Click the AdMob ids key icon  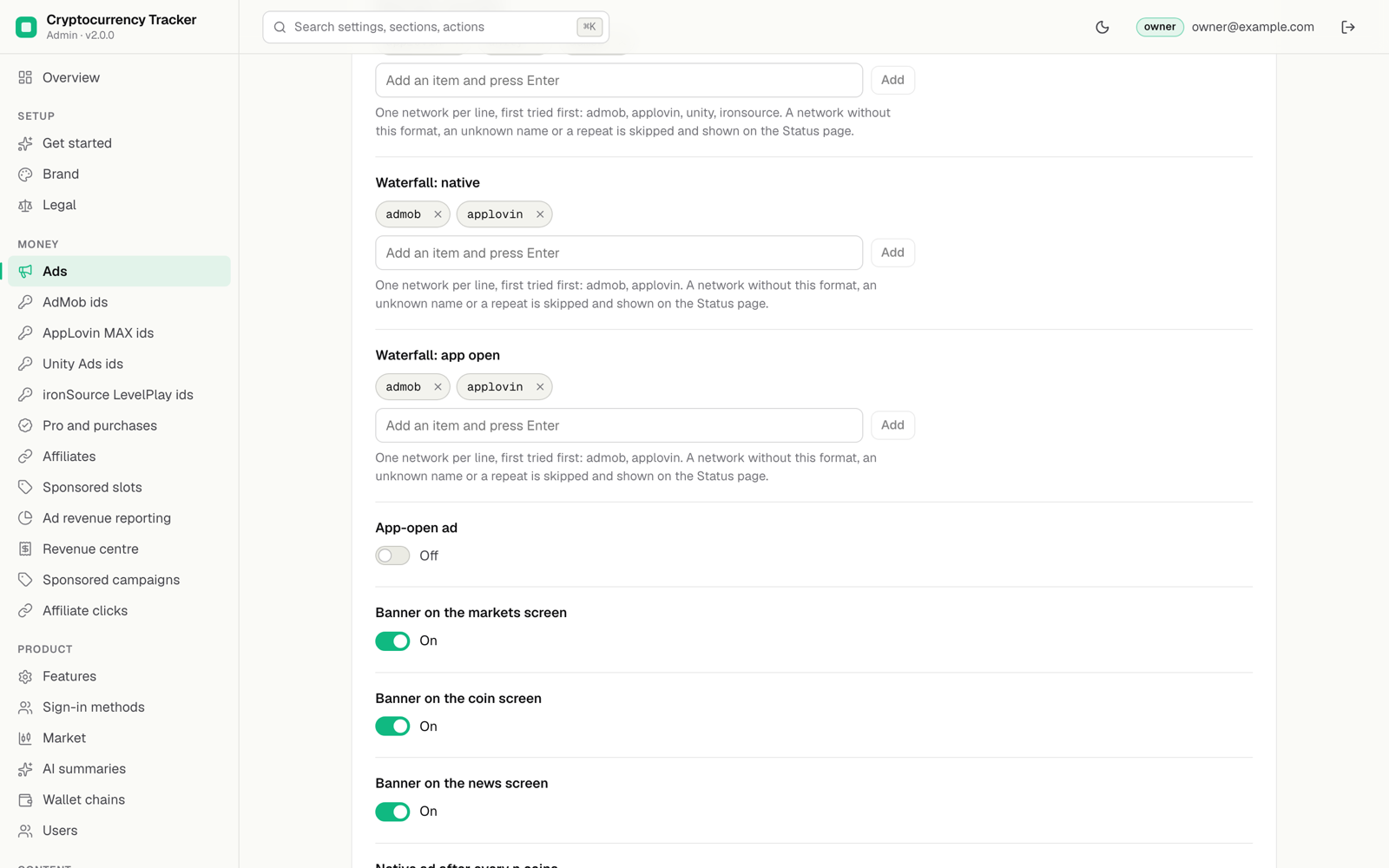tap(25, 302)
